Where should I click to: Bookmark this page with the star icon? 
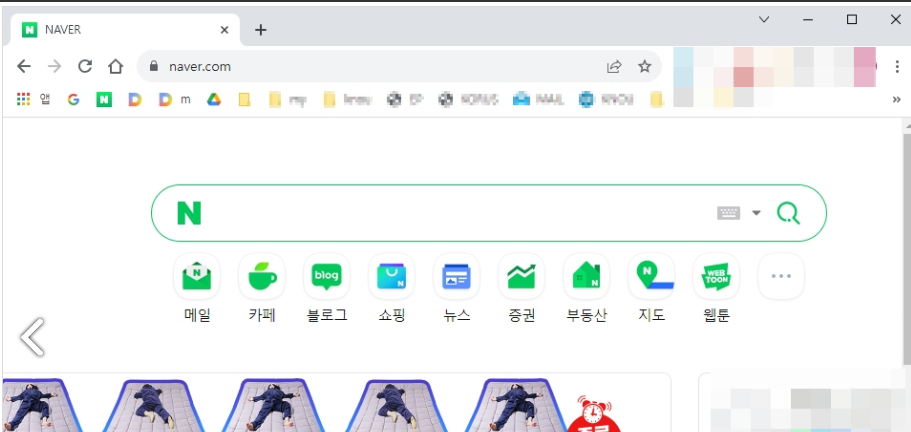(644, 66)
